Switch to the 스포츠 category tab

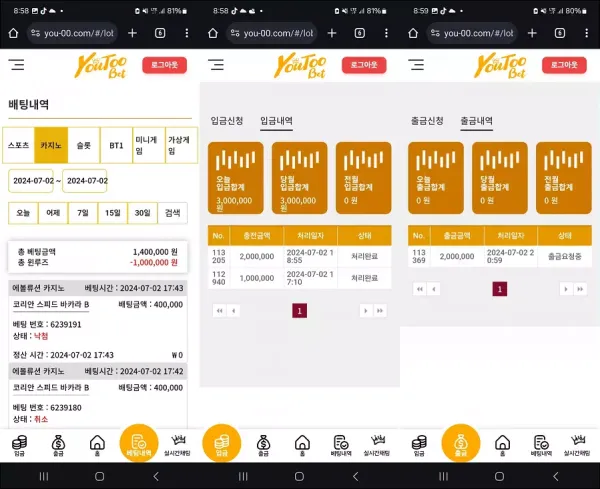(18, 145)
